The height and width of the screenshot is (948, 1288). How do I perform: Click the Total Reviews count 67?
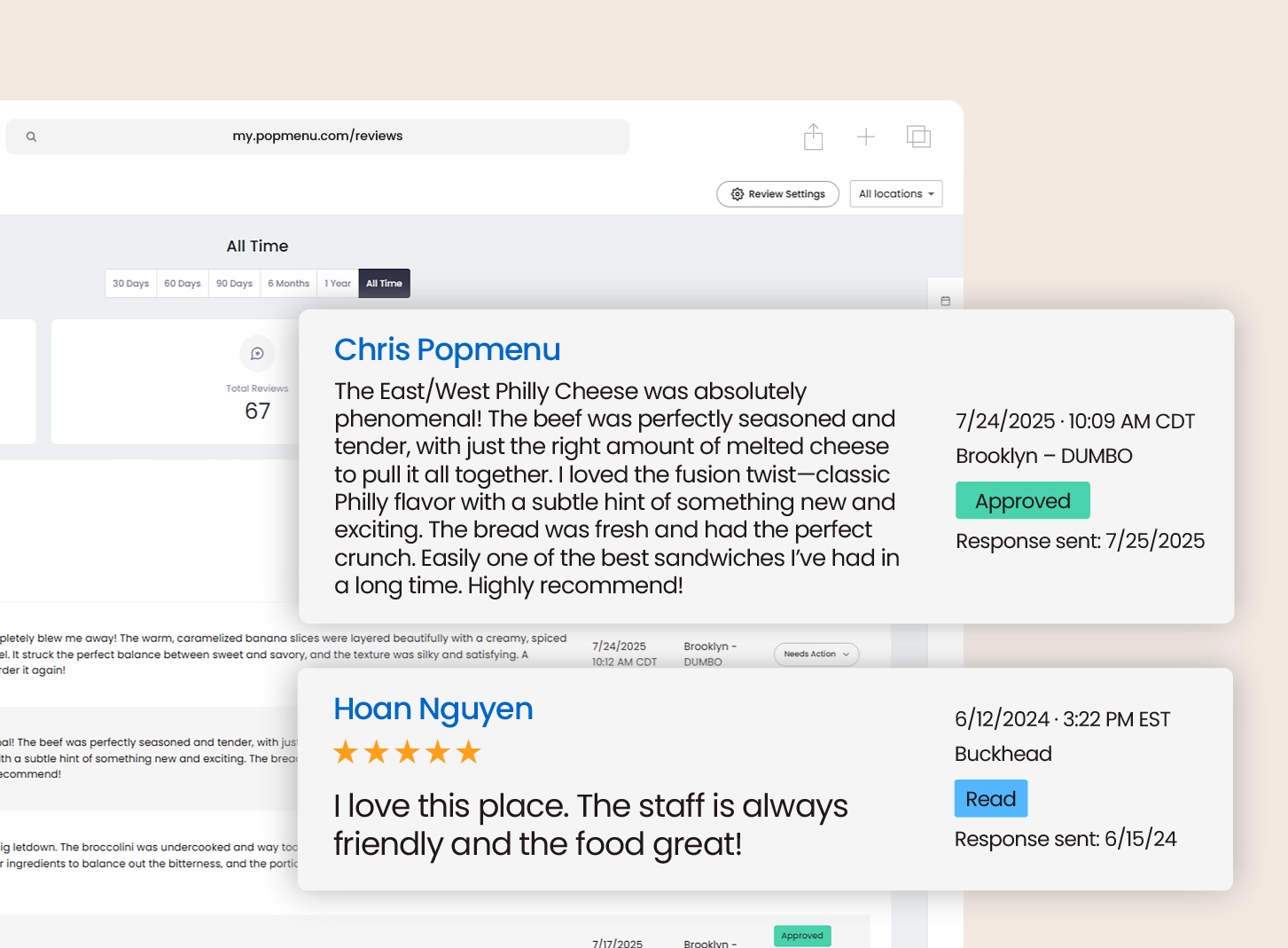pos(257,411)
